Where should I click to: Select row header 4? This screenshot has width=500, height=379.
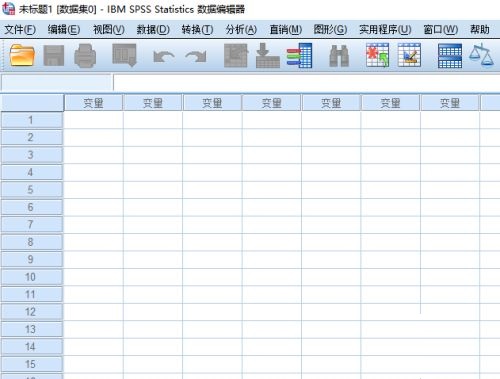click(x=32, y=172)
